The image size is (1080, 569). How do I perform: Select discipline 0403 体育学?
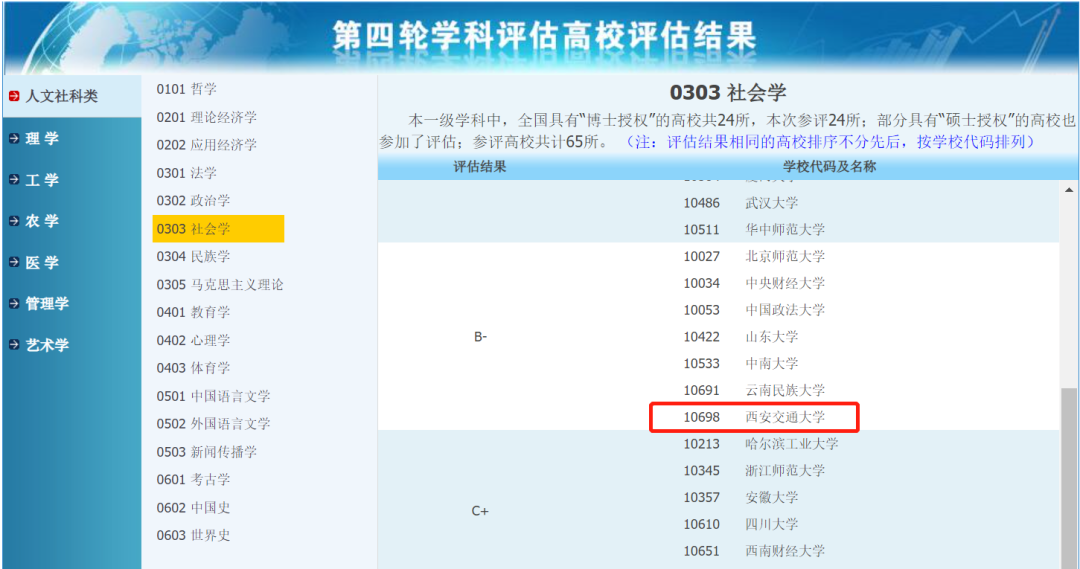194,368
